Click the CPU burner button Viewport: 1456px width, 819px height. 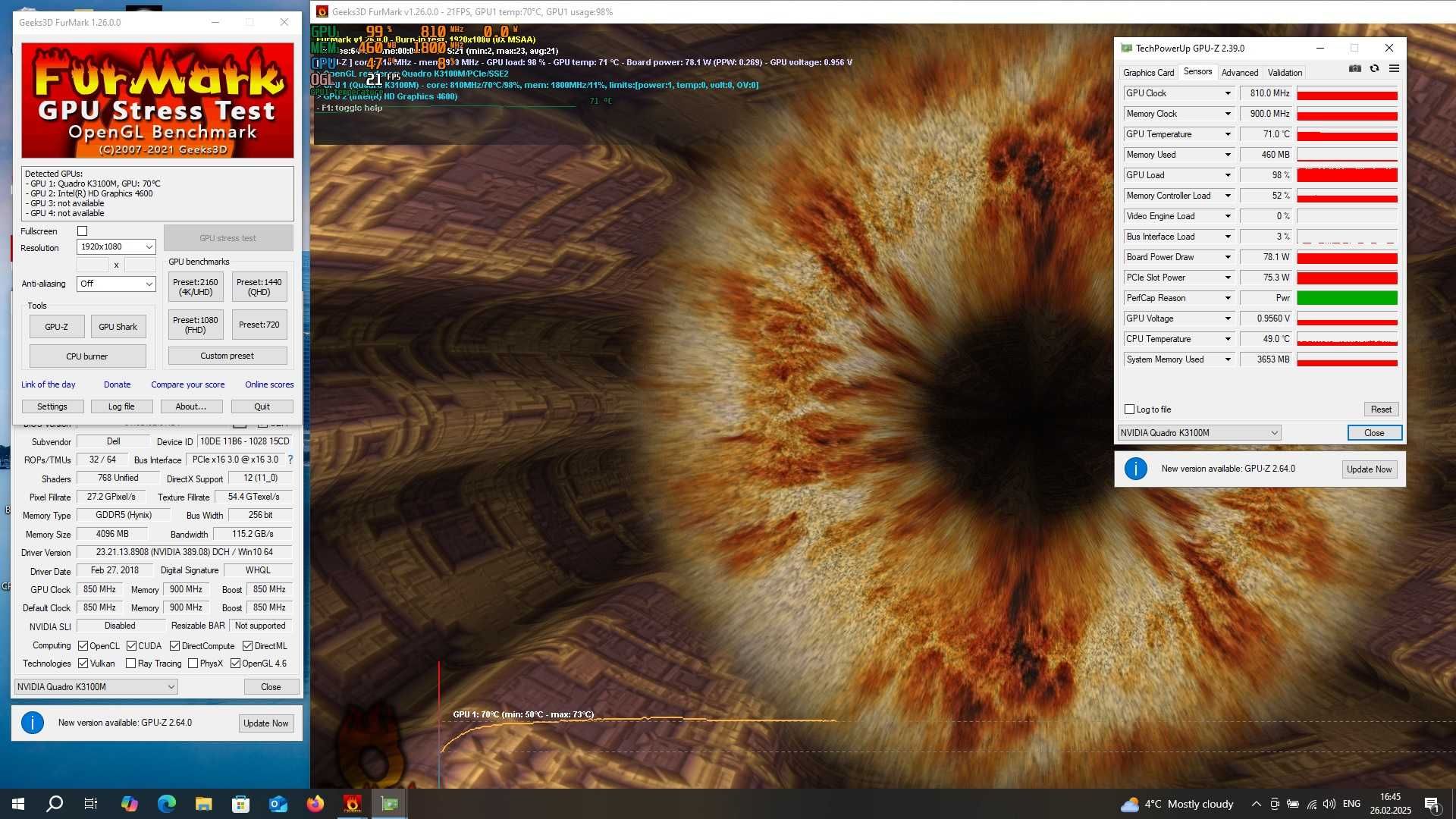[x=87, y=356]
